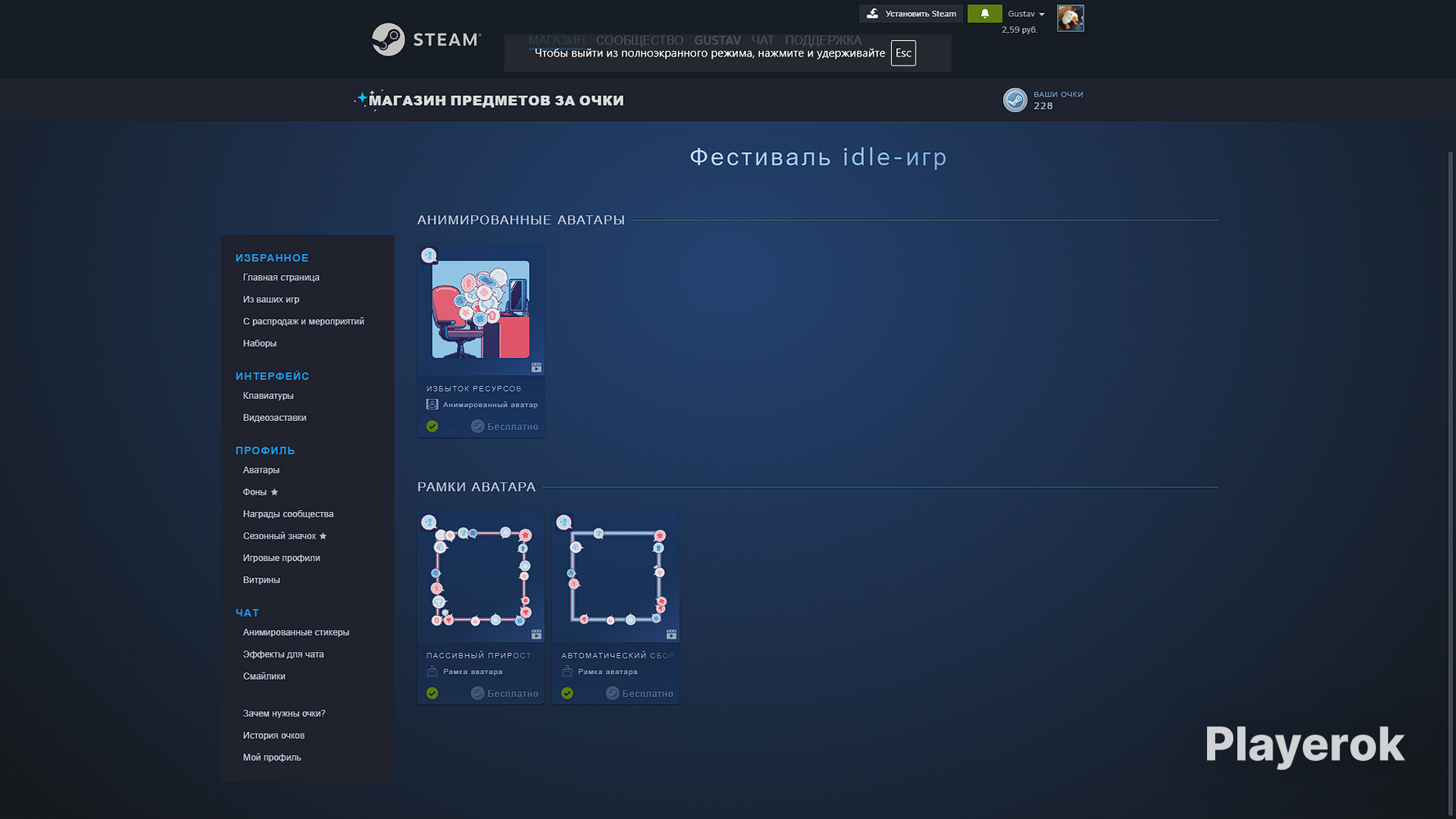Open the Gustav account dropdown
Screen dimensions: 1456x819
pos(1026,14)
